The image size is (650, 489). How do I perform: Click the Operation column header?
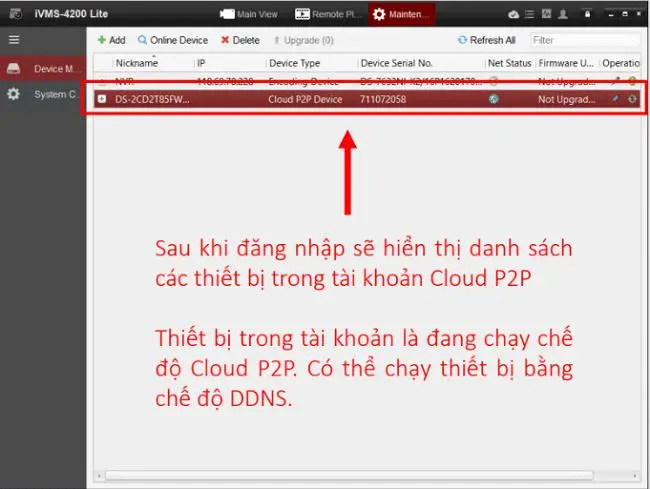(x=621, y=63)
